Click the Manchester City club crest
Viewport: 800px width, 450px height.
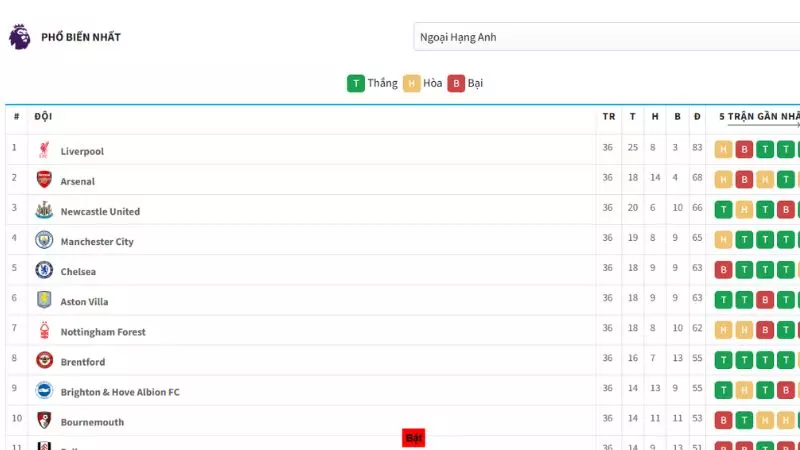point(44,240)
